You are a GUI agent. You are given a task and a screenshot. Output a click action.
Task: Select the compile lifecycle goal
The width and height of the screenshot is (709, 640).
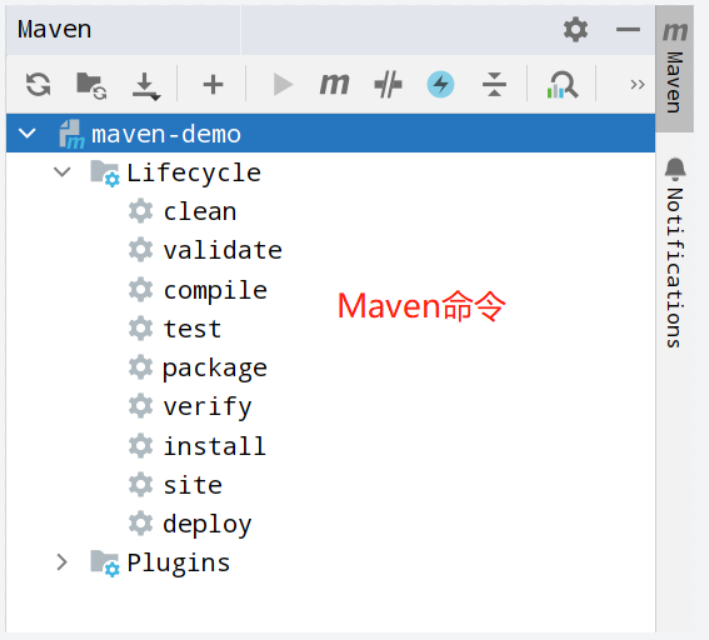(215, 291)
